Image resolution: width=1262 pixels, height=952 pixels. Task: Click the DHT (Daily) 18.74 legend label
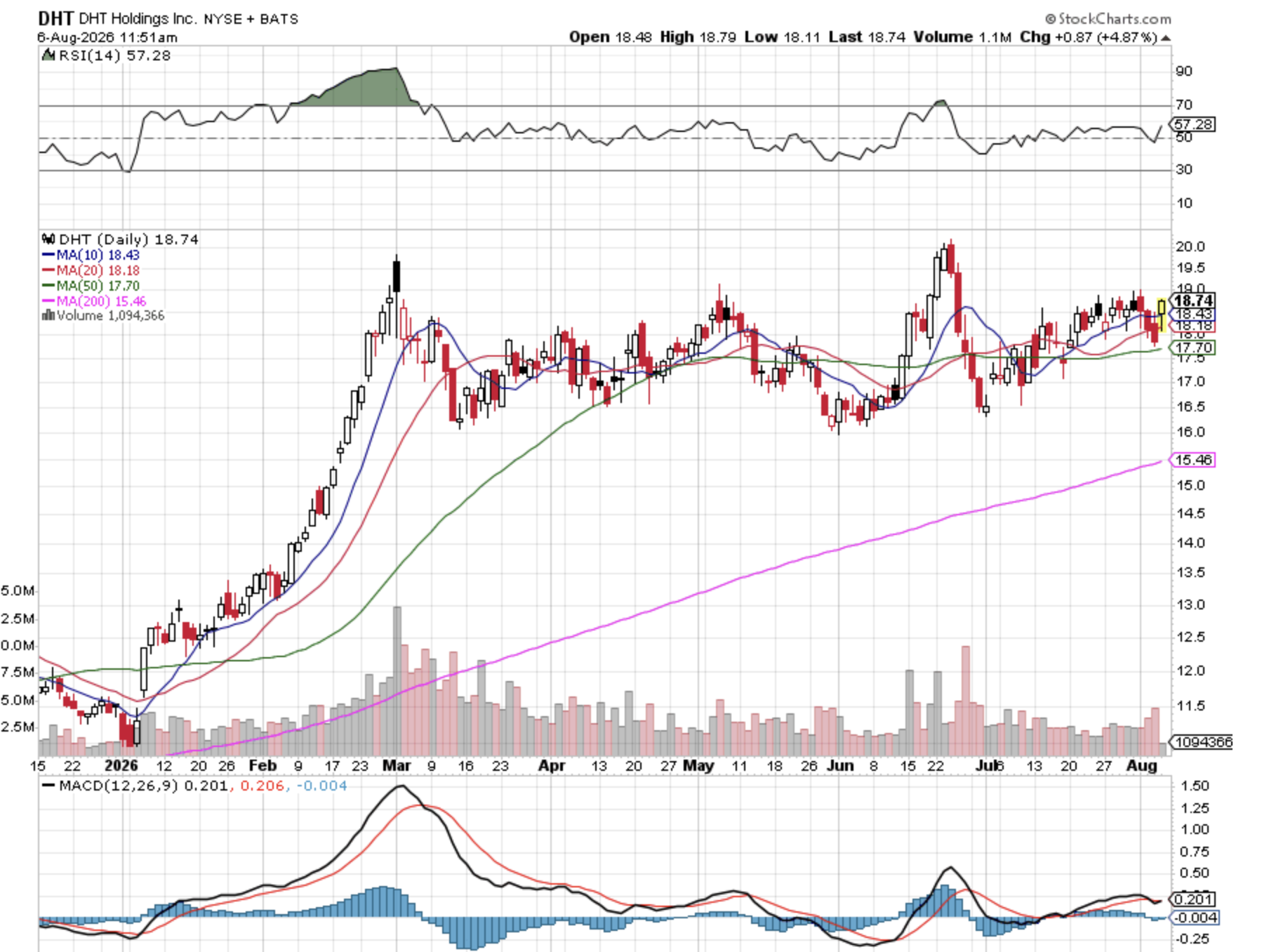[x=128, y=239]
